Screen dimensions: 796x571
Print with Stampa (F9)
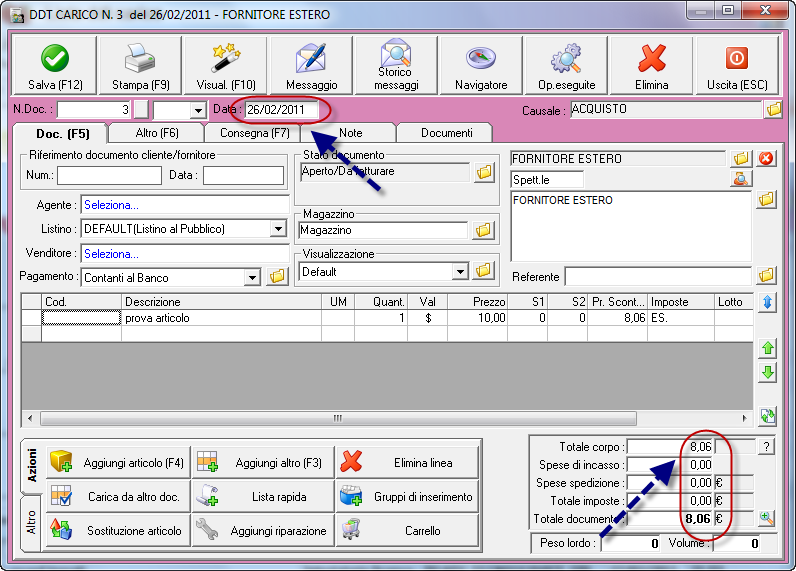[x=140, y=65]
